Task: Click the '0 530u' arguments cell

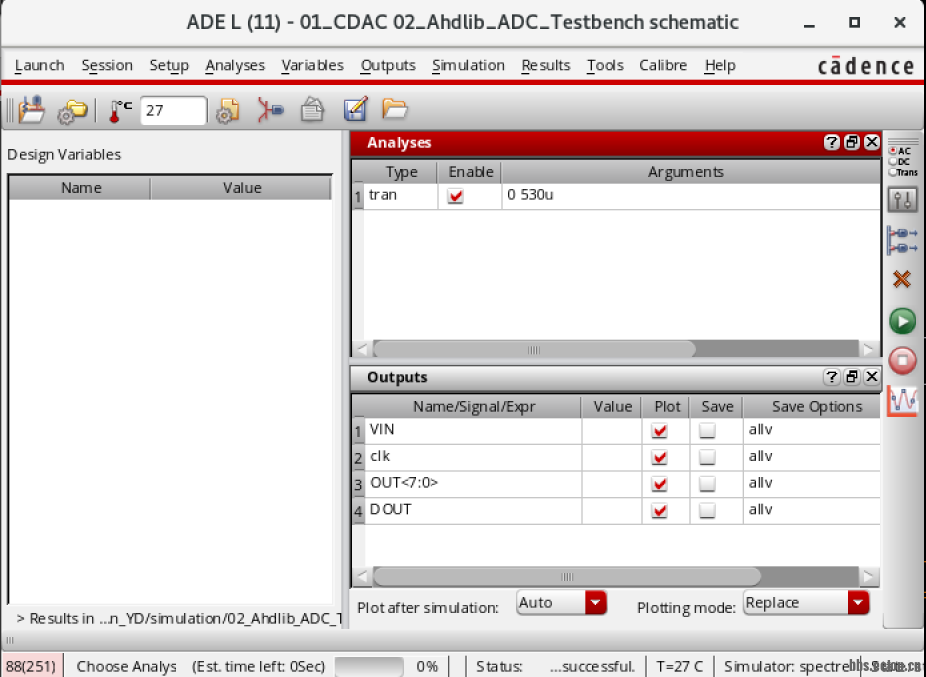Action: [691, 196]
